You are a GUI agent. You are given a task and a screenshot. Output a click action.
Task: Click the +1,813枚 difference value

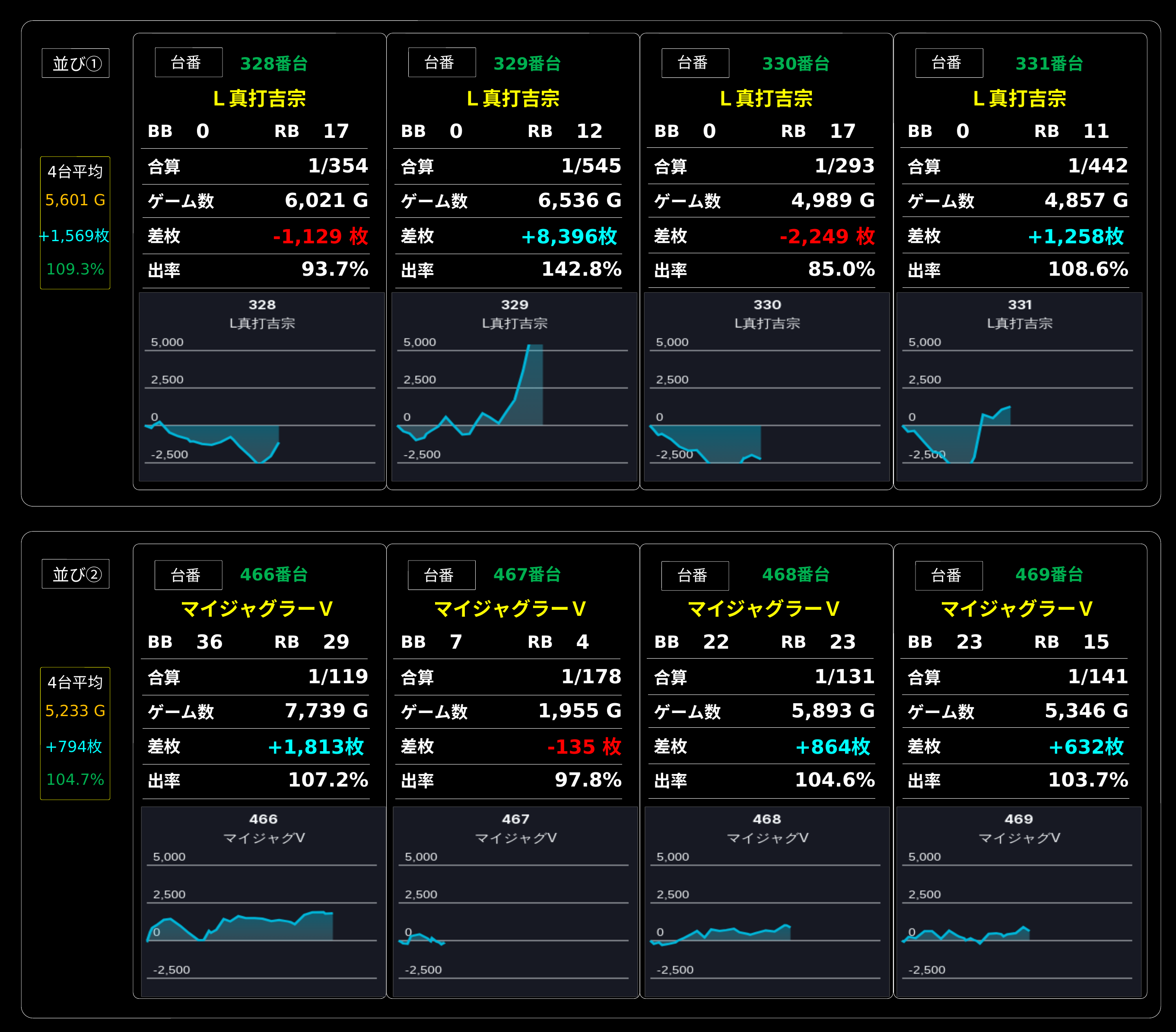click(316, 746)
